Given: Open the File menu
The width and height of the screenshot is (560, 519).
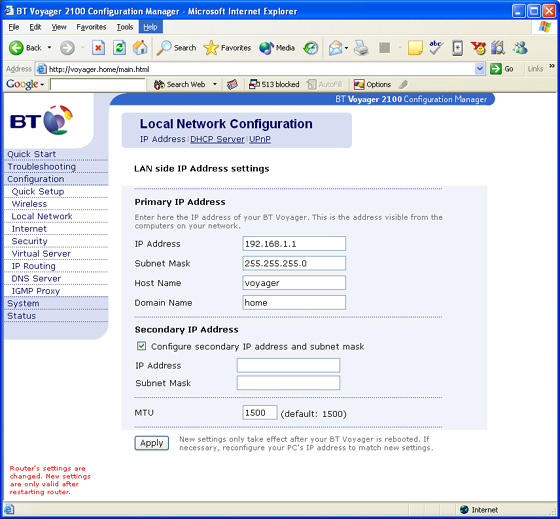Looking at the screenshot, I should pos(14,27).
